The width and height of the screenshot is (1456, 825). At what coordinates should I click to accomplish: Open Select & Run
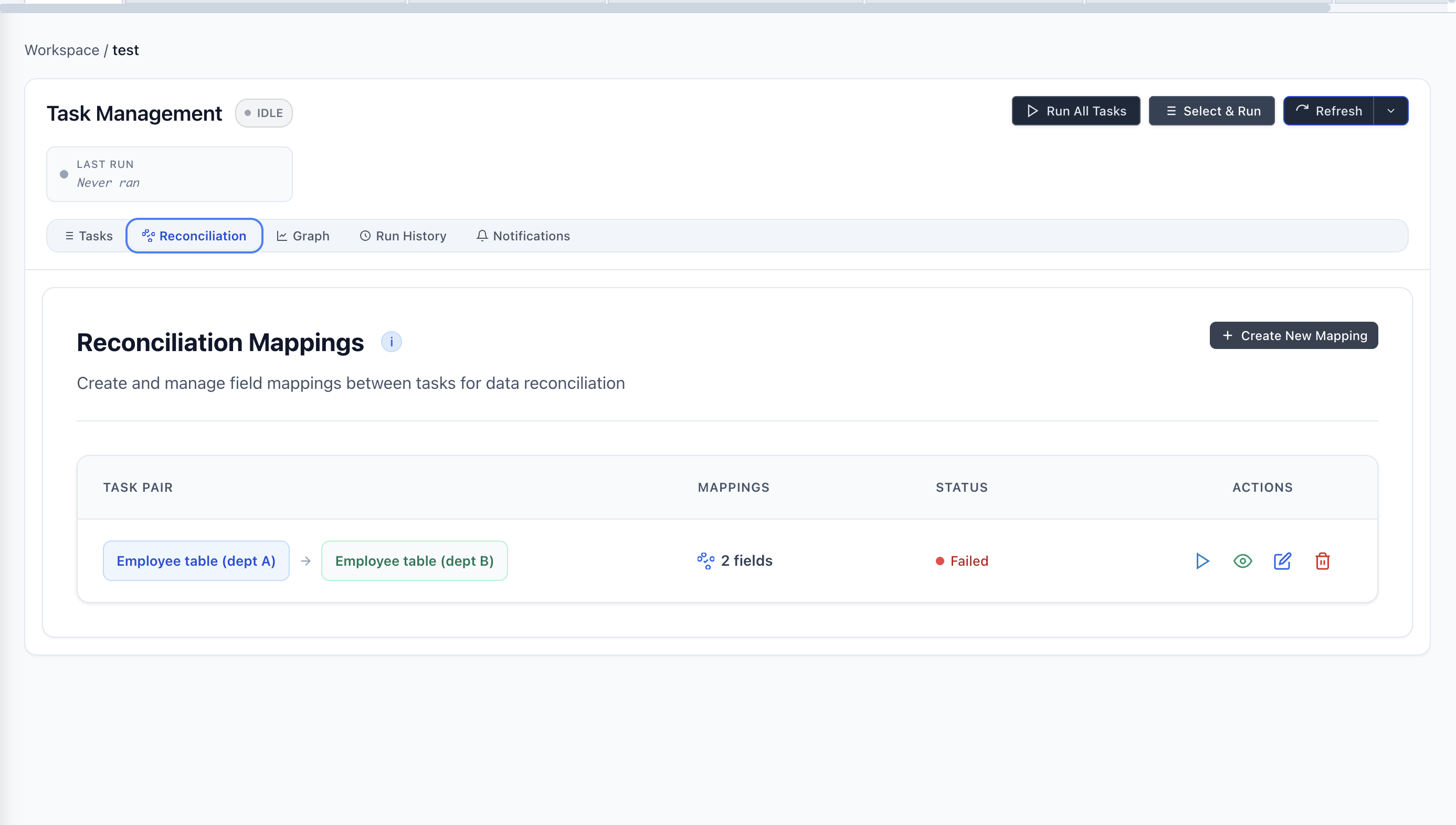pyautogui.click(x=1212, y=111)
